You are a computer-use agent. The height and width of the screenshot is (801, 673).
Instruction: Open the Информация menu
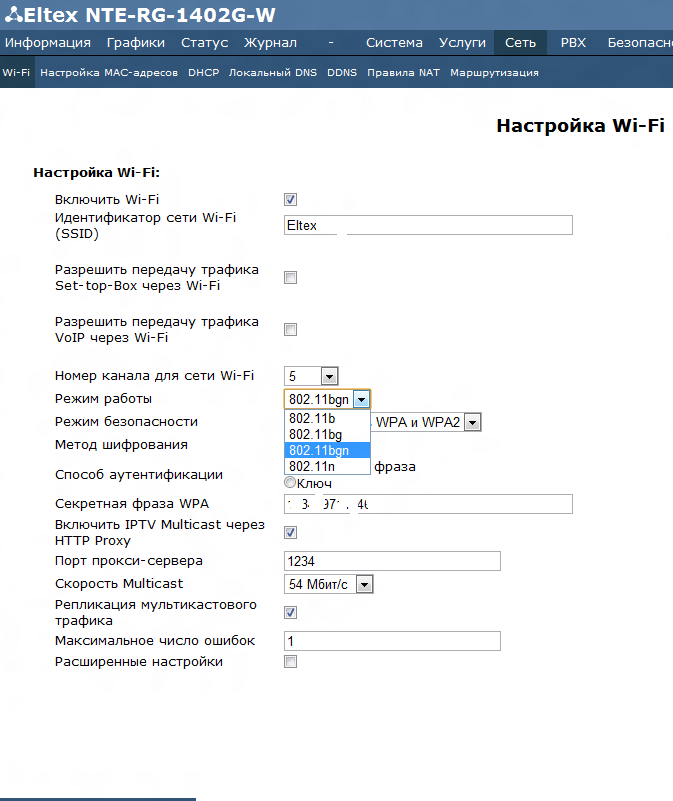pyautogui.click(x=48, y=42)
